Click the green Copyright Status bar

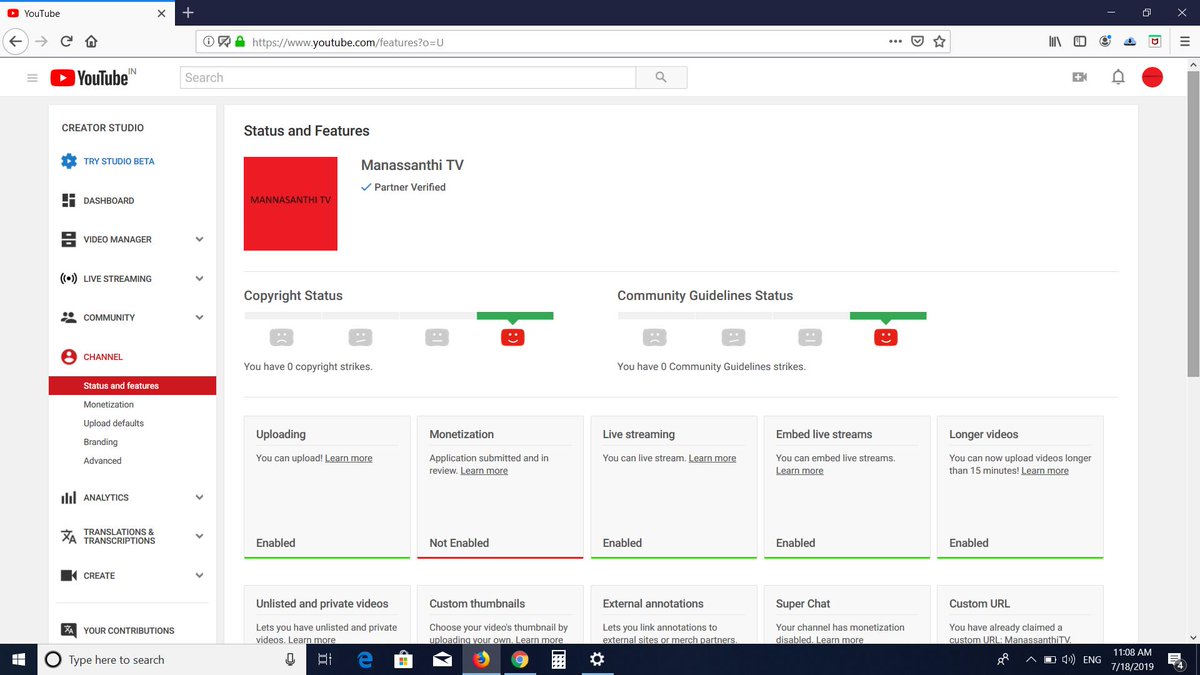515,316
